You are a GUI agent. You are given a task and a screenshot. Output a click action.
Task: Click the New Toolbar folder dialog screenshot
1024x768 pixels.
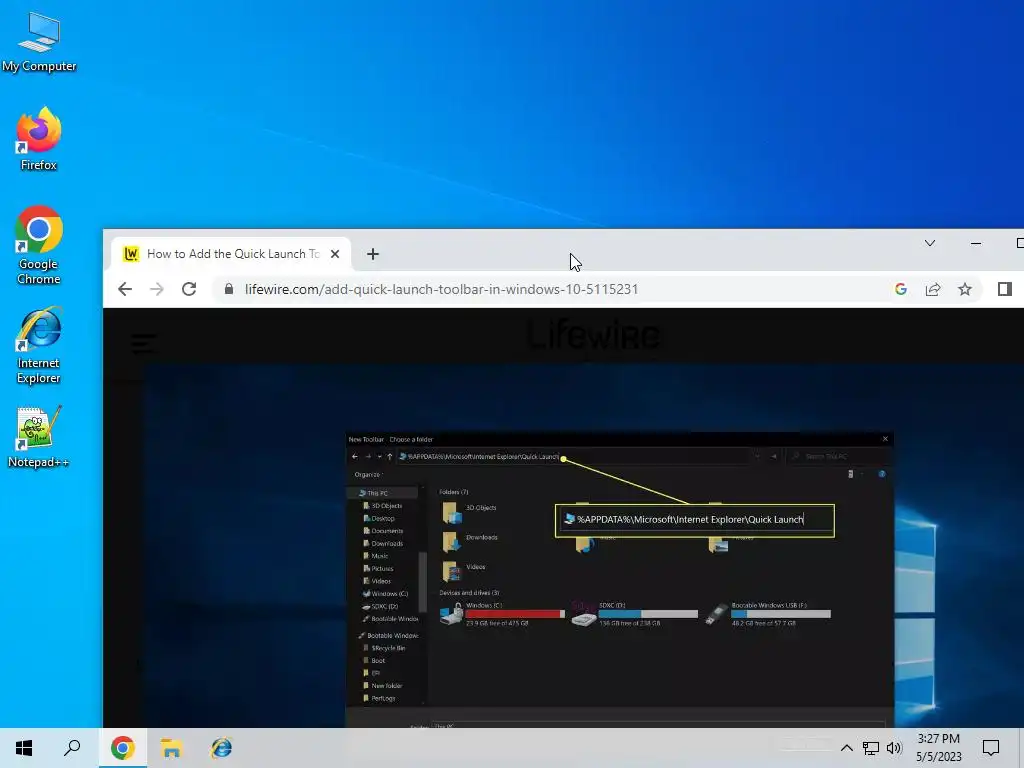pyautogui.click(x=619, y=578)
